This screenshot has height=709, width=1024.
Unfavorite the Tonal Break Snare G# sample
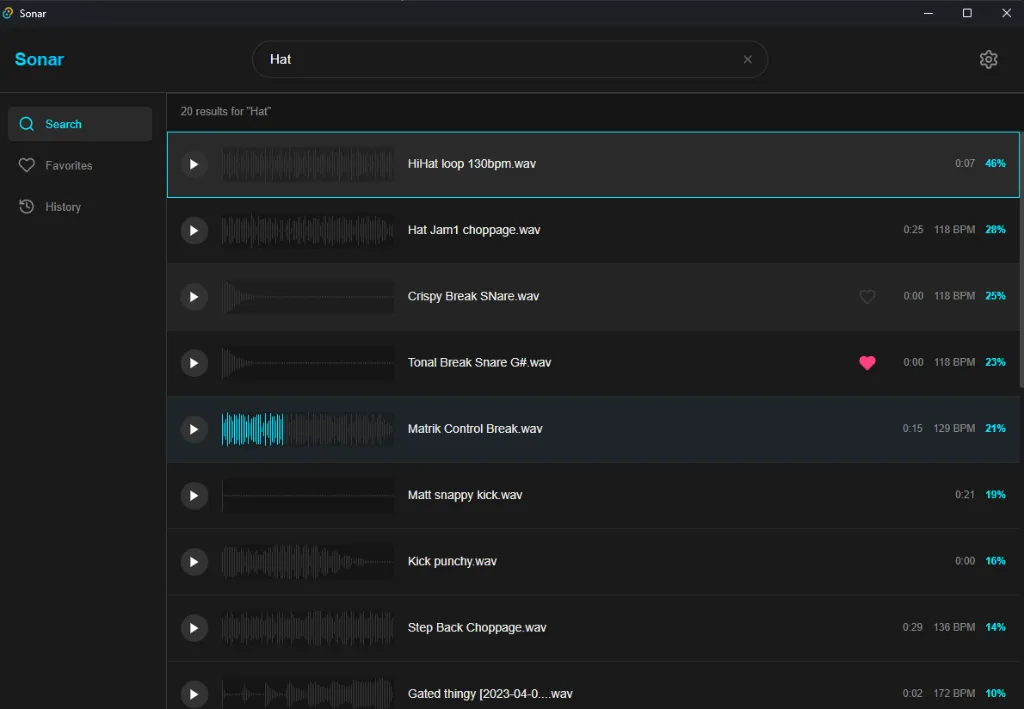(867, 363)
